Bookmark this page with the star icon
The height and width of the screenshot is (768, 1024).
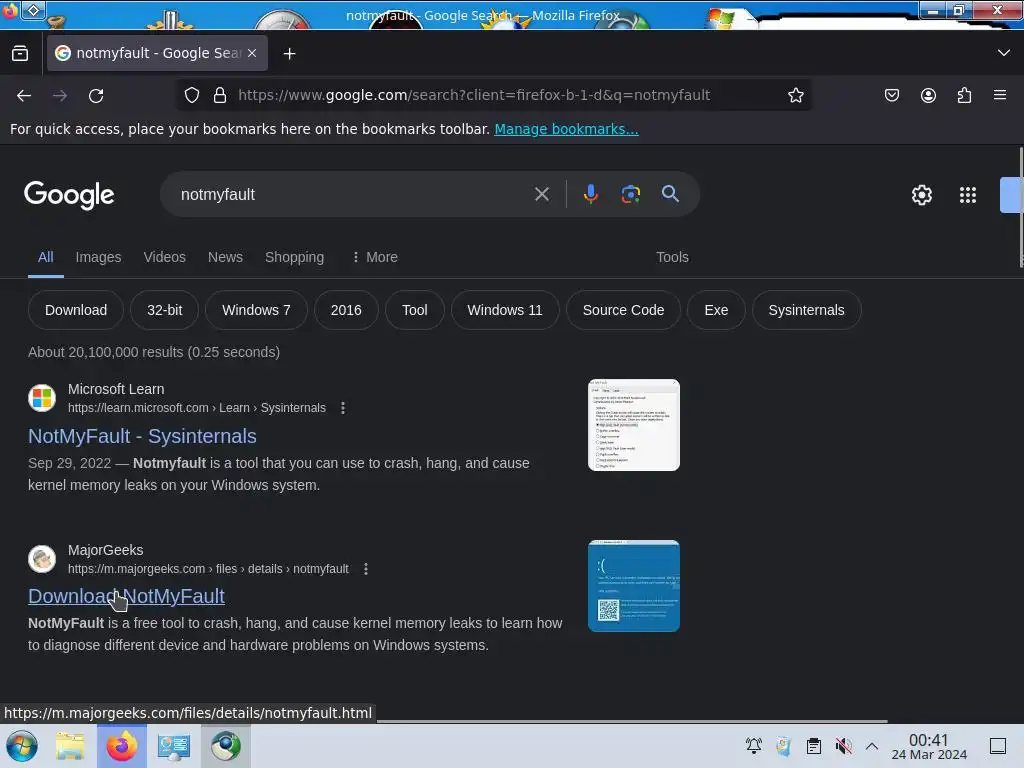(x=795, y=95)
